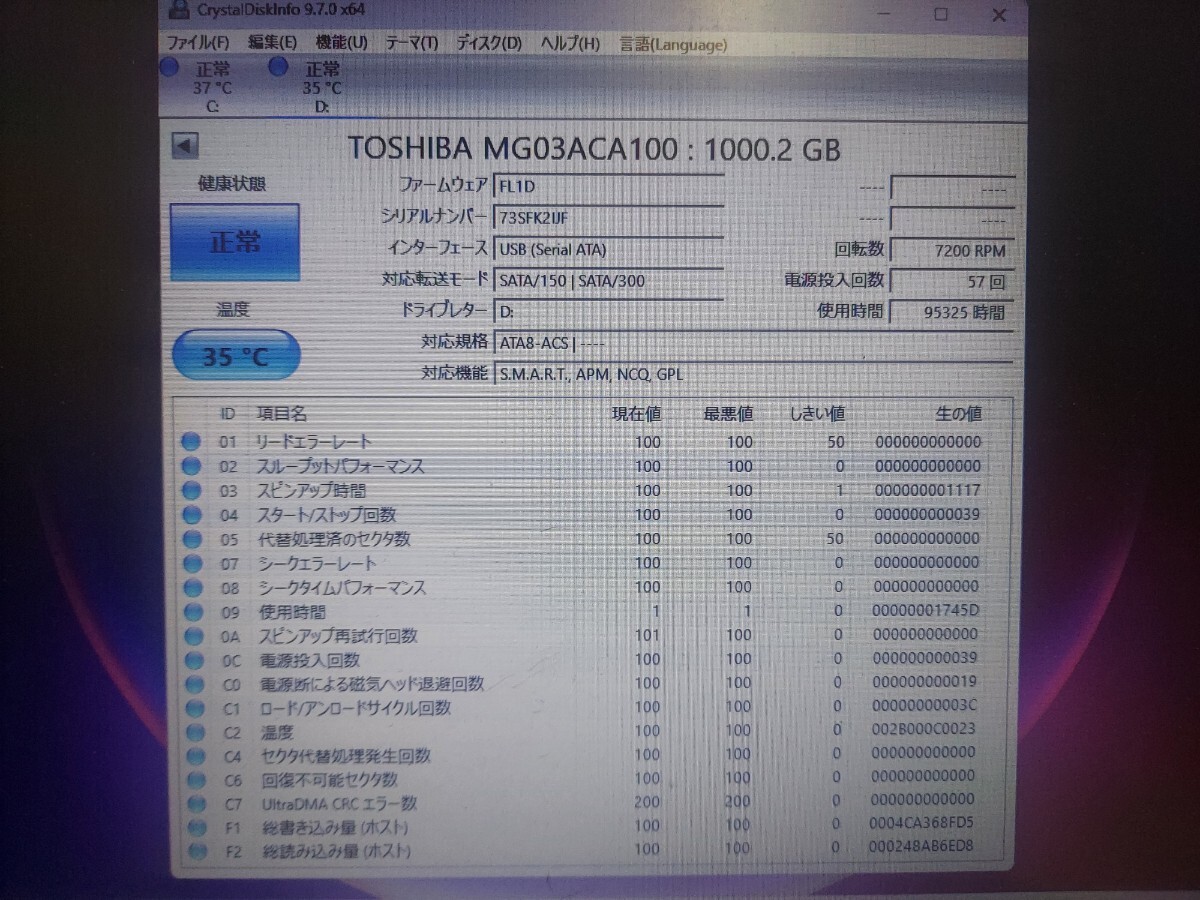Select the リードエラーレート attribute name
Image resolution: width=1200 pixels, height=900 pixels.
click(x=314, y=441)
